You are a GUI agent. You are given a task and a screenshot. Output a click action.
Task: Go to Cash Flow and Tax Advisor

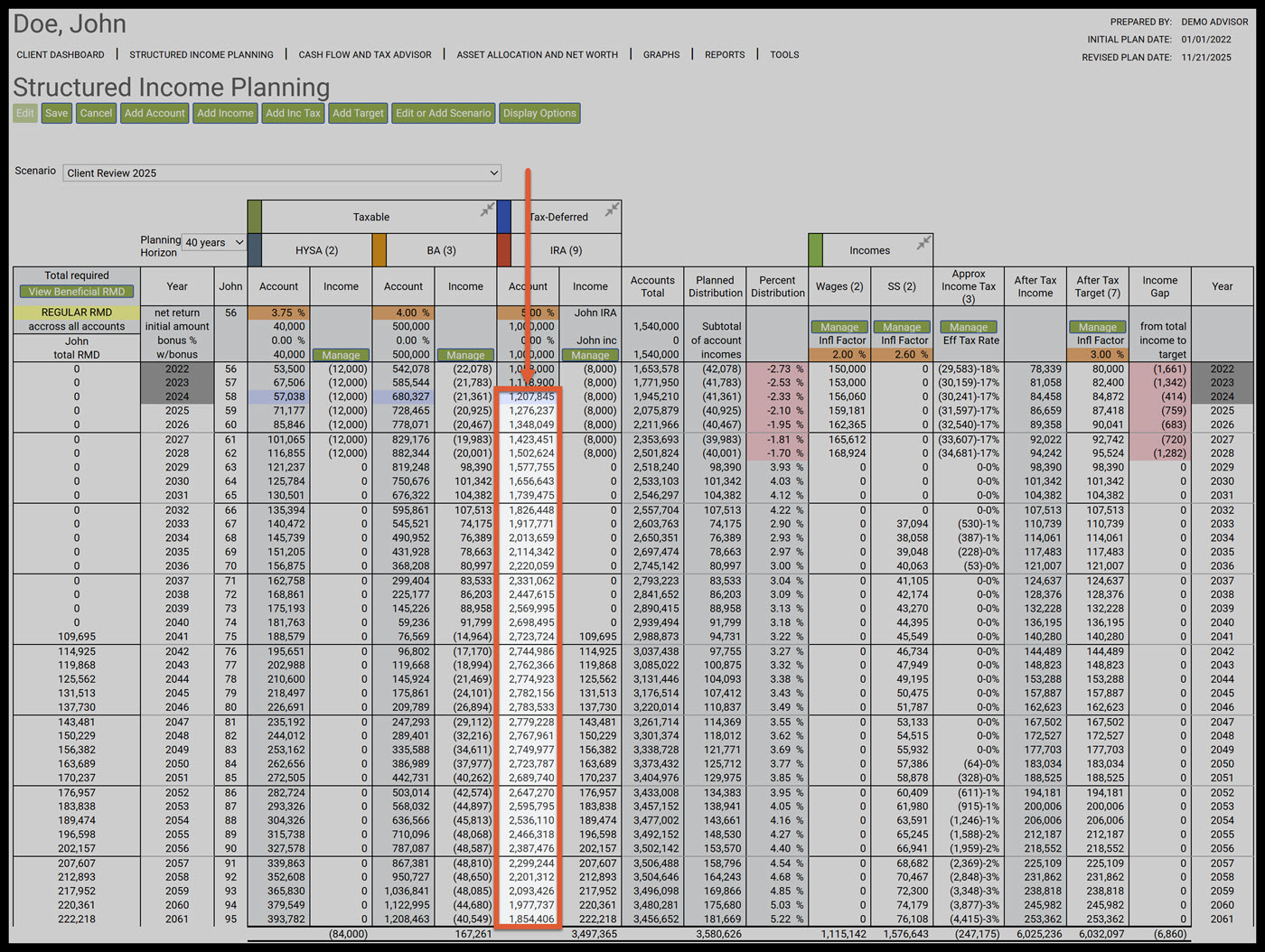coord(365,55)
